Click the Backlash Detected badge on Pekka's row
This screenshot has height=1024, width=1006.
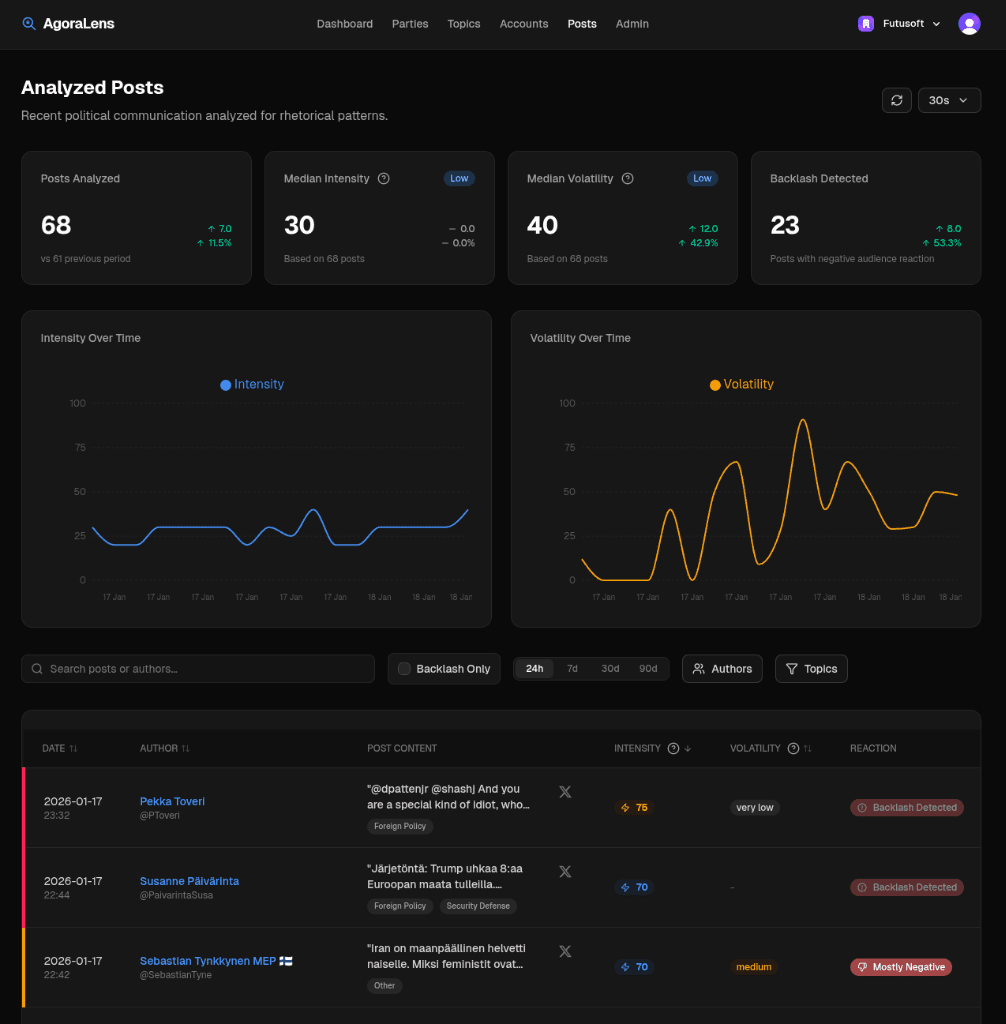(x=907, y=807)
